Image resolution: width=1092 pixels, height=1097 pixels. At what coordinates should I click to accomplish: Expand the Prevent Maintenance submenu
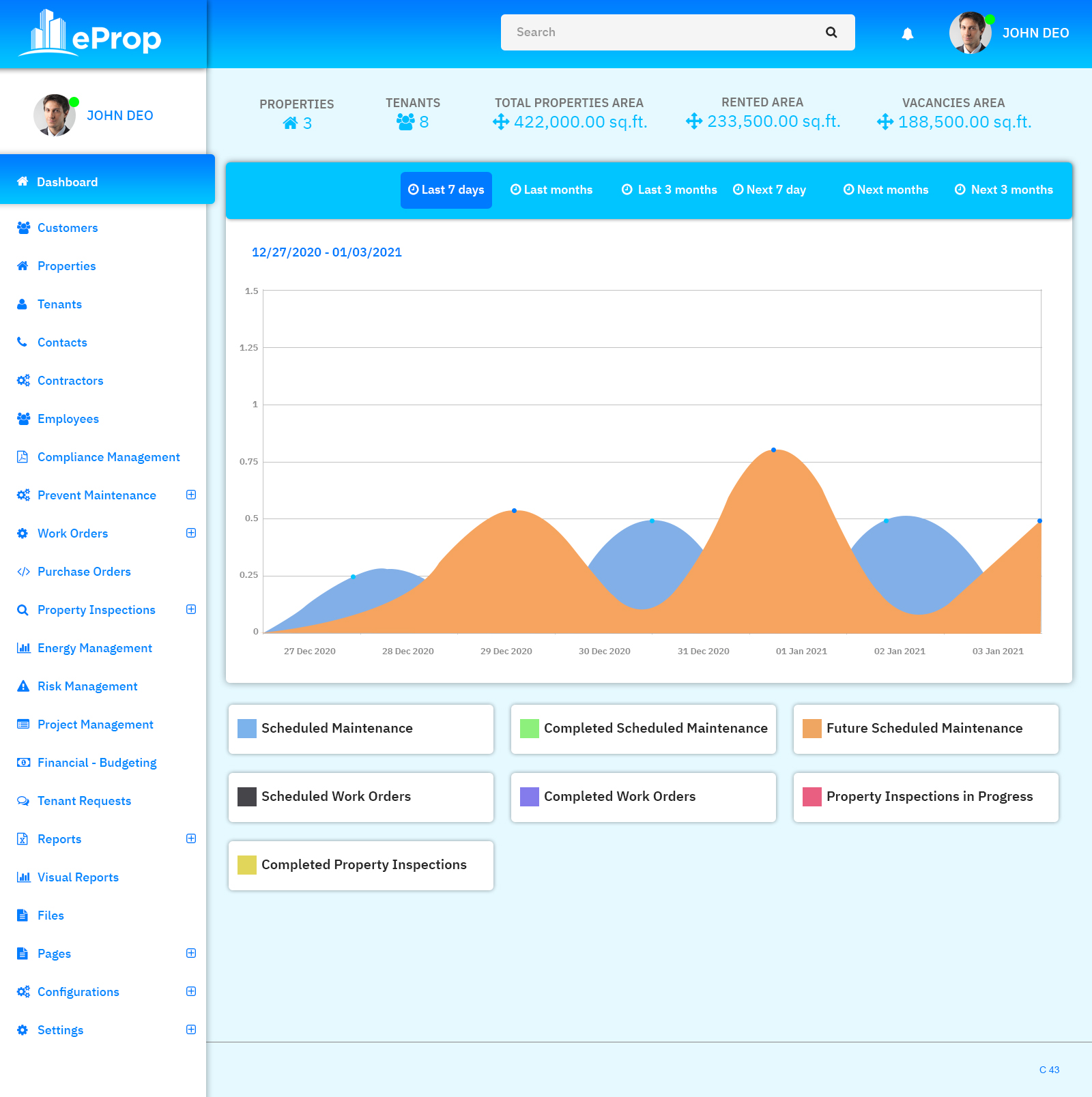[191, 495]
